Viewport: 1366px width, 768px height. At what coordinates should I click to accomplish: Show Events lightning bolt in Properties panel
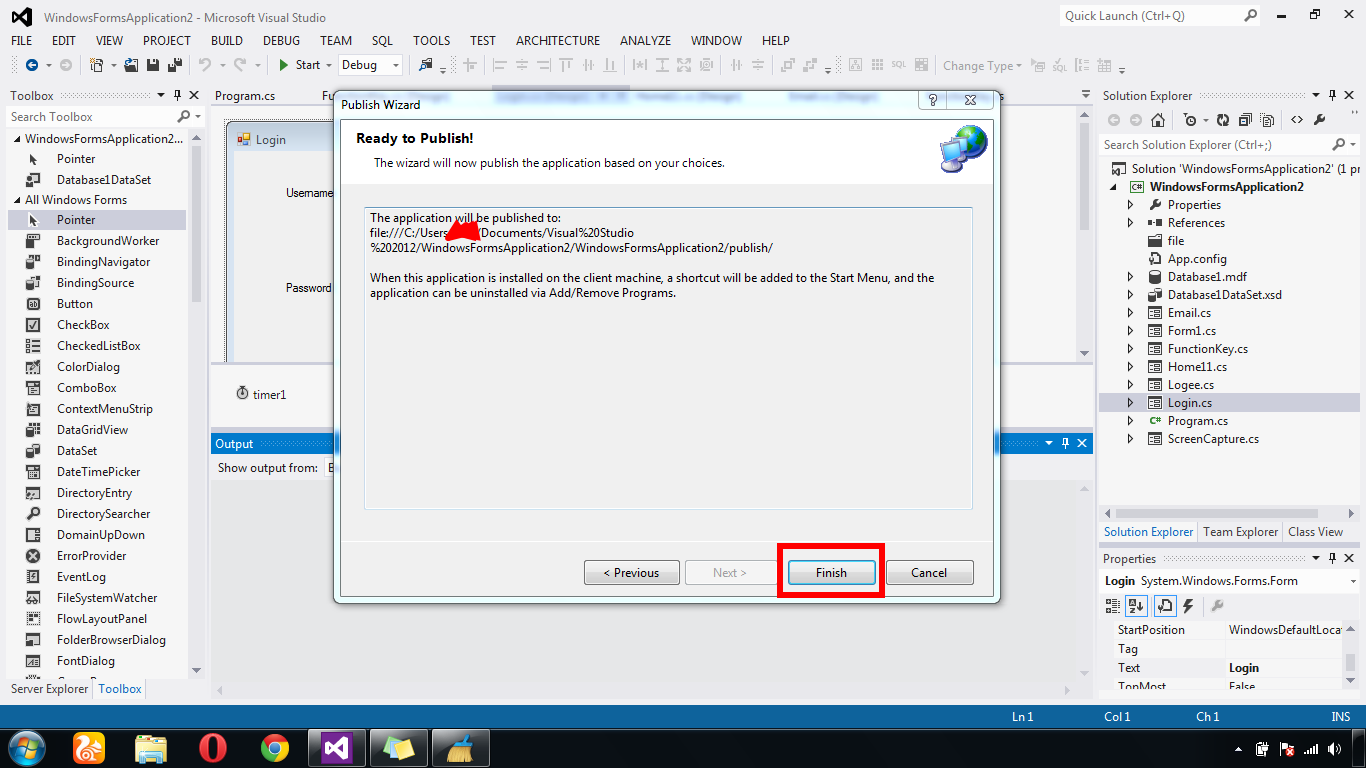1189,606
